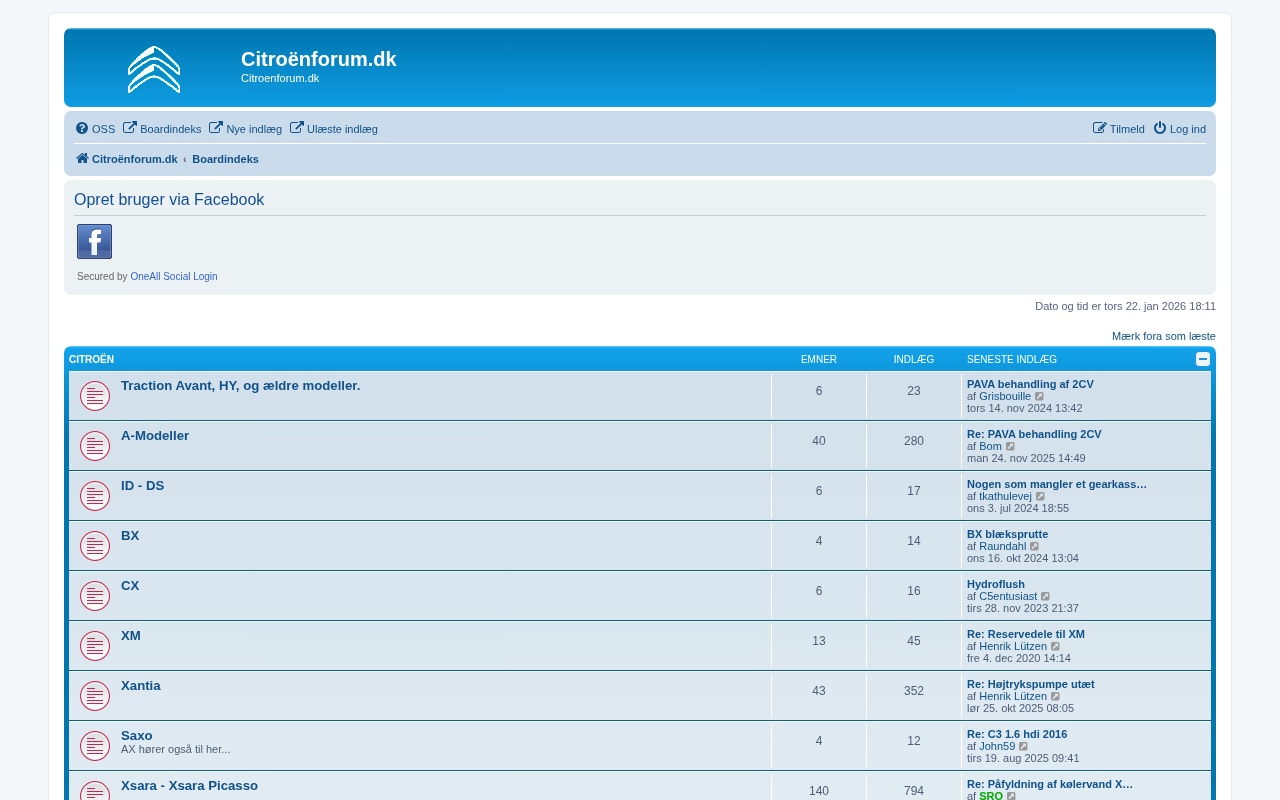Click the Citroën chevron logo
1280x800 pixels.
click(154, 69)
